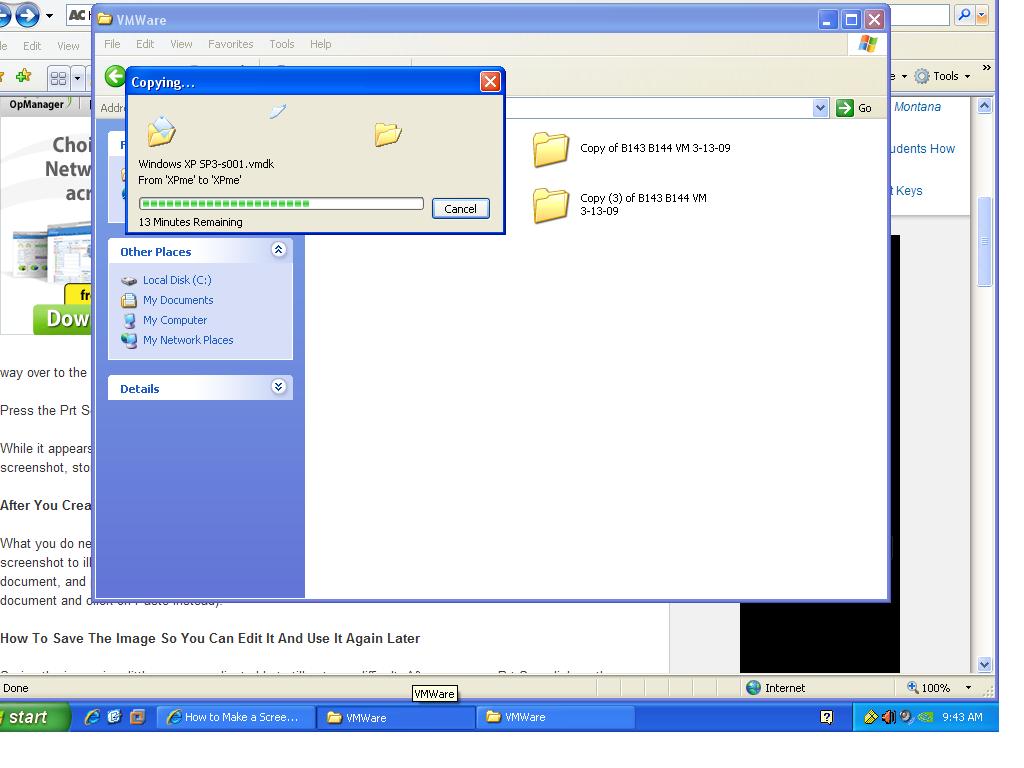Viewport: 1024px width, 768px height.
Task: Select the OpManager browser tab
Action: 36,104
